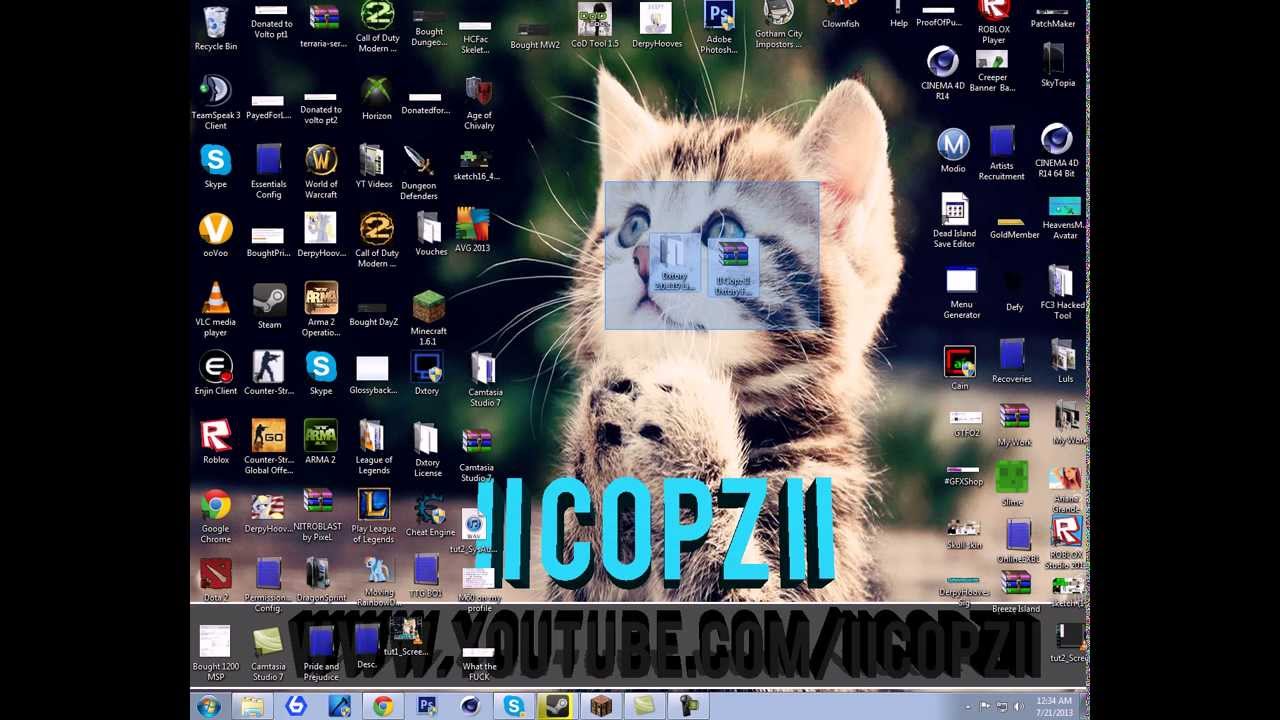
Task: Select the Artists Recruitment file
Action: (x=1002, y=154)
